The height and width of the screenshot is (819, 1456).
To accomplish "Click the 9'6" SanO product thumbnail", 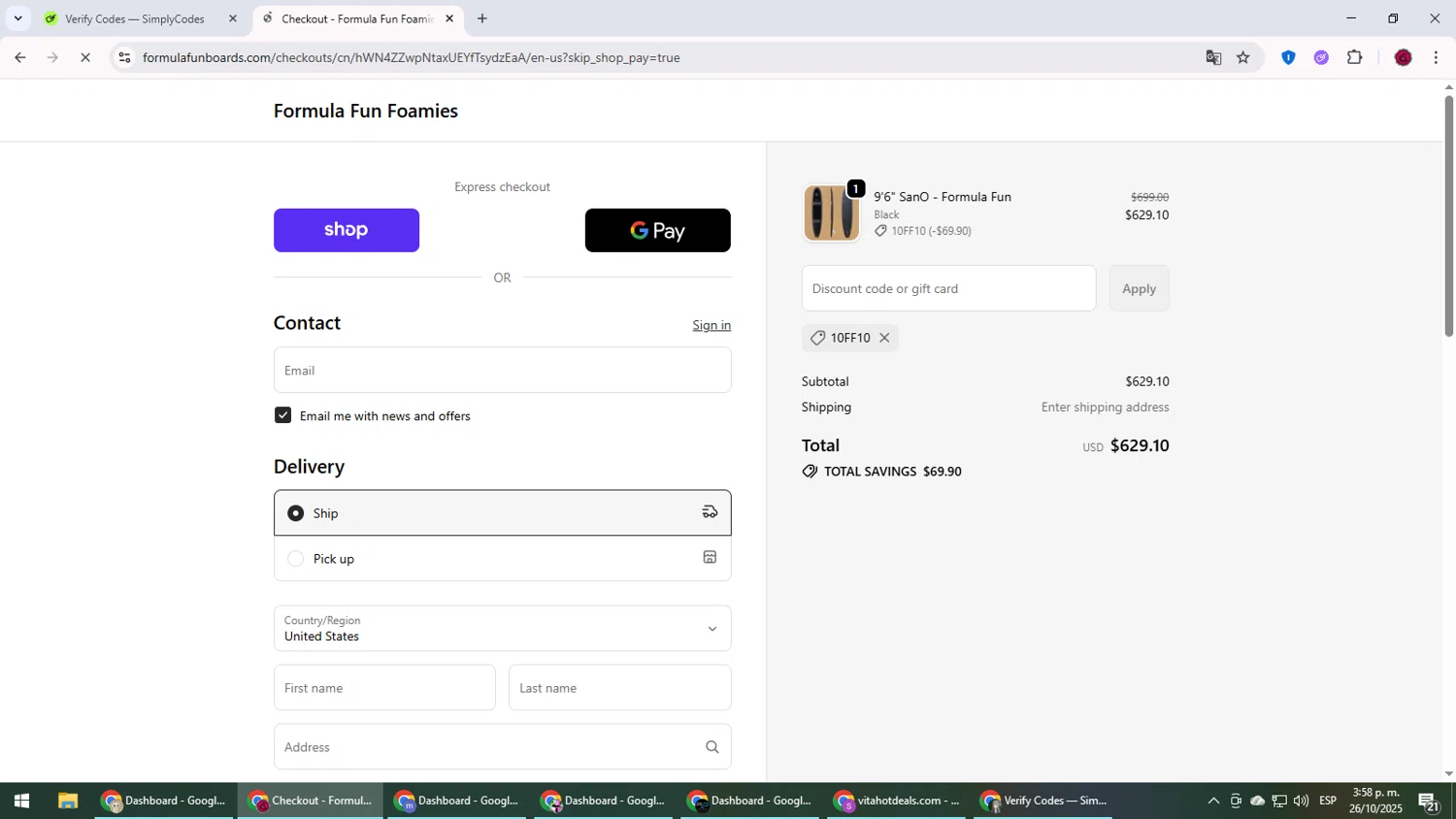I will point(831,213).
